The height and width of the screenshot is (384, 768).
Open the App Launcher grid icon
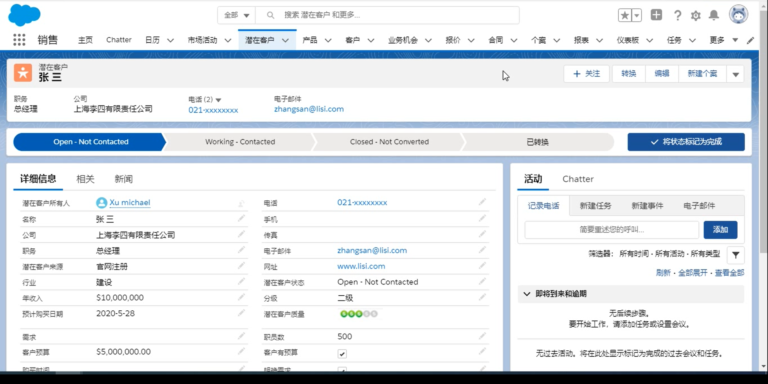[19, 40]
